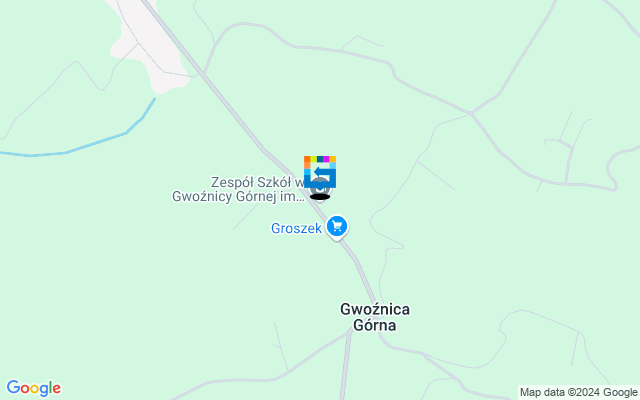Click the black oval marker shadow
Screen dimensions: 640x400
pos(320,197)
